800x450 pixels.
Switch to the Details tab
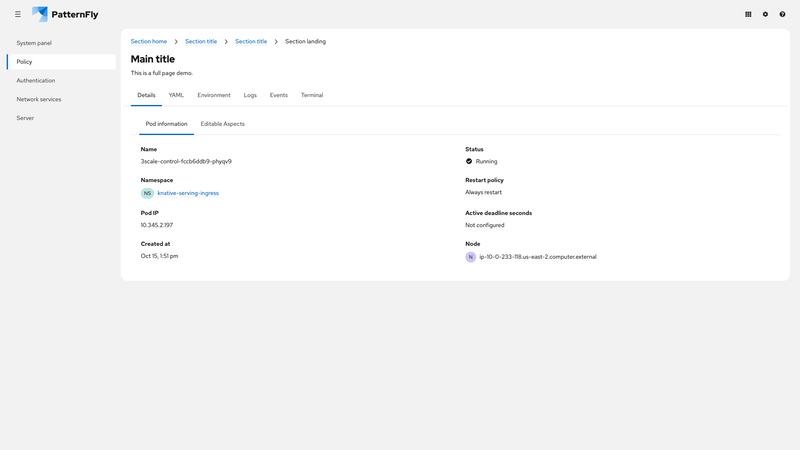point(146,95)
